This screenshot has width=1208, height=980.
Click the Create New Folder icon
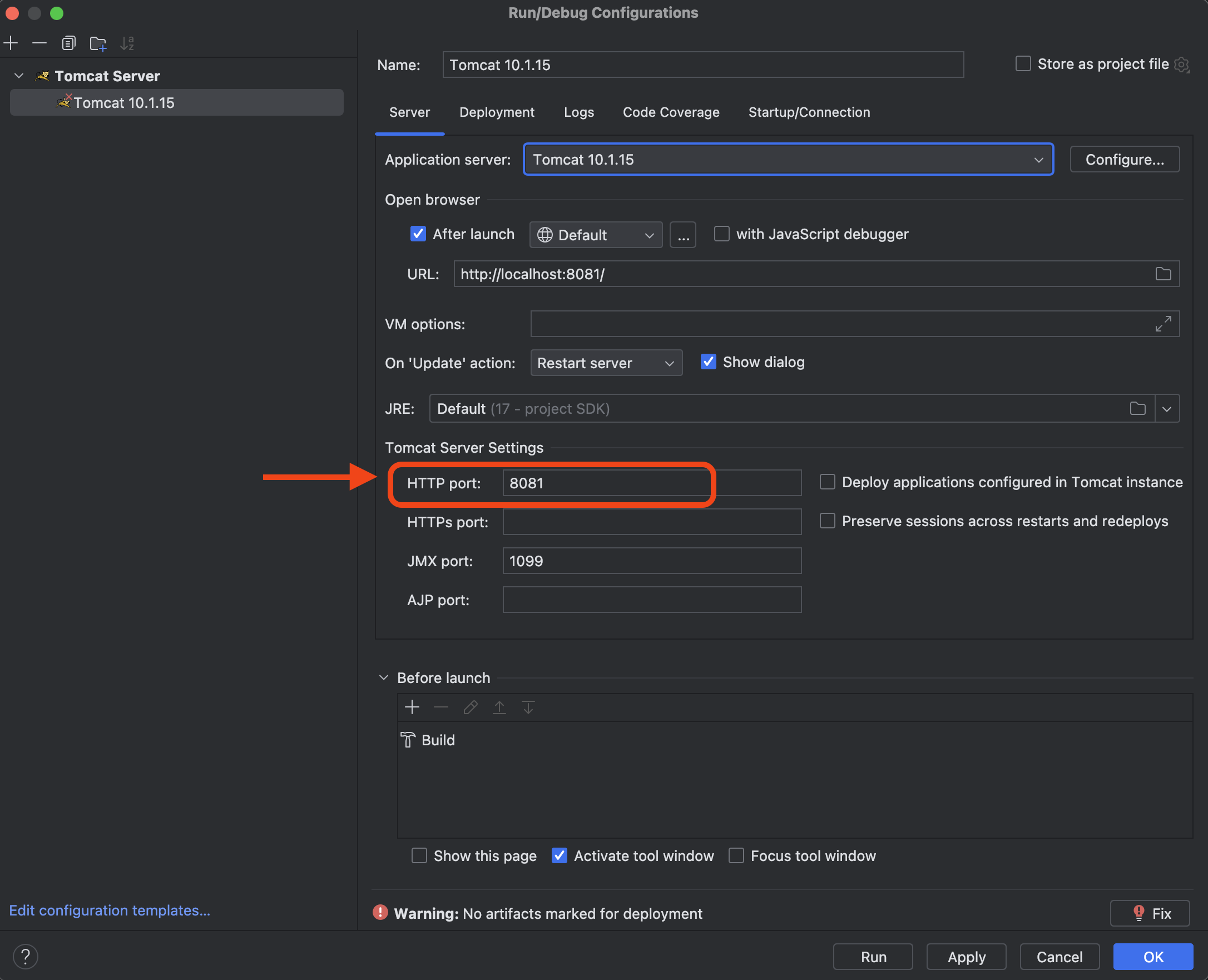98,43
